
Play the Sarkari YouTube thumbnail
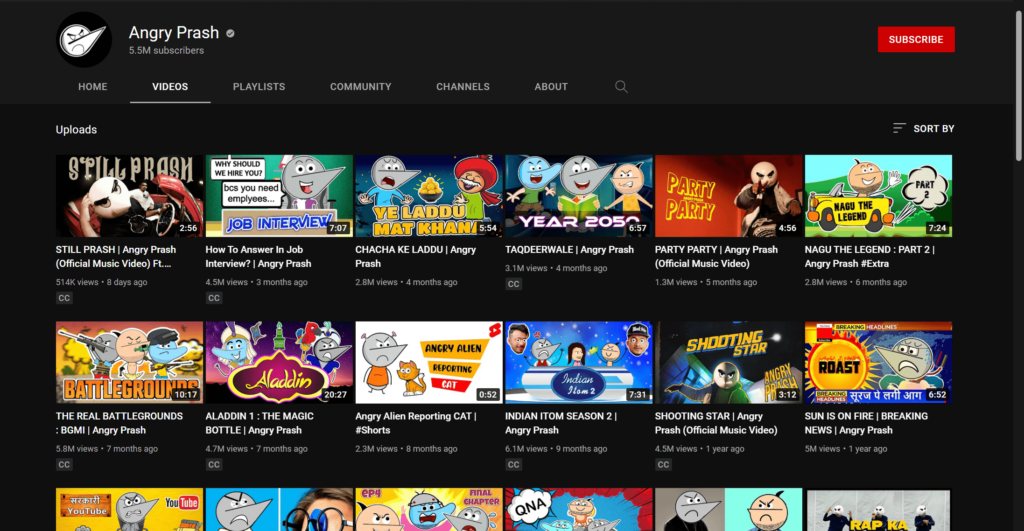tap(129, 509)
